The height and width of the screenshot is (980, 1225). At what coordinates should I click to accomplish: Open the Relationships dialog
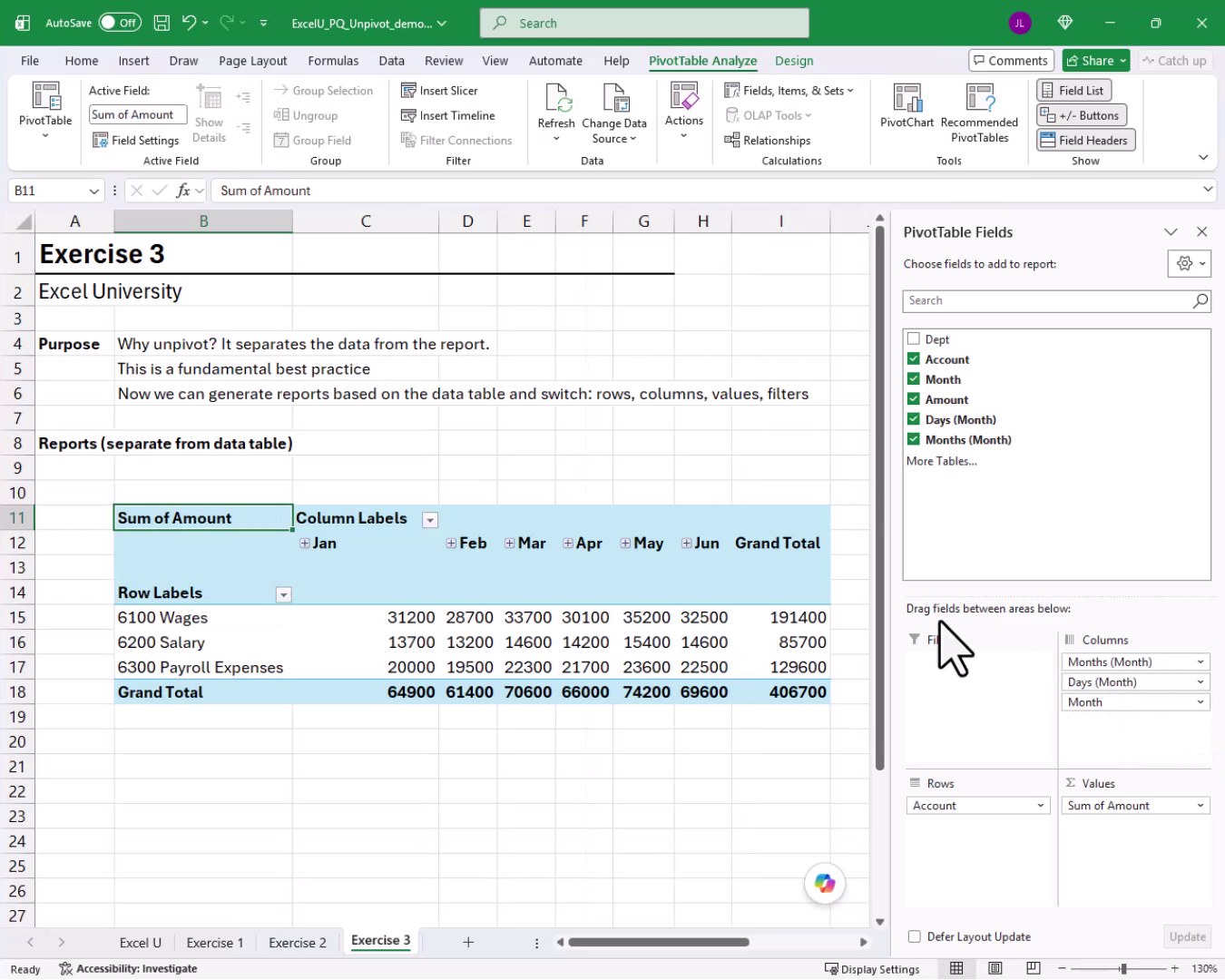point(768,141)
